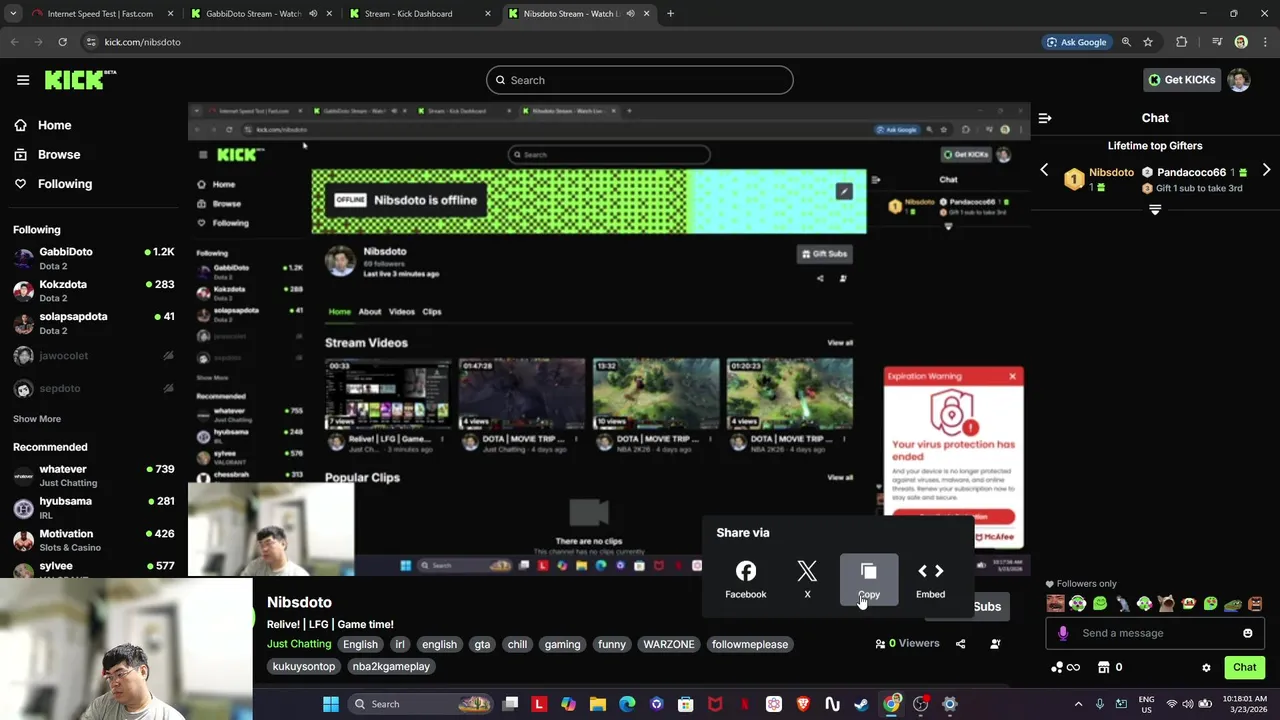This screenshot has height=720, width=1280.
Task: Expand Show More under Following
Action: (37, 419)
